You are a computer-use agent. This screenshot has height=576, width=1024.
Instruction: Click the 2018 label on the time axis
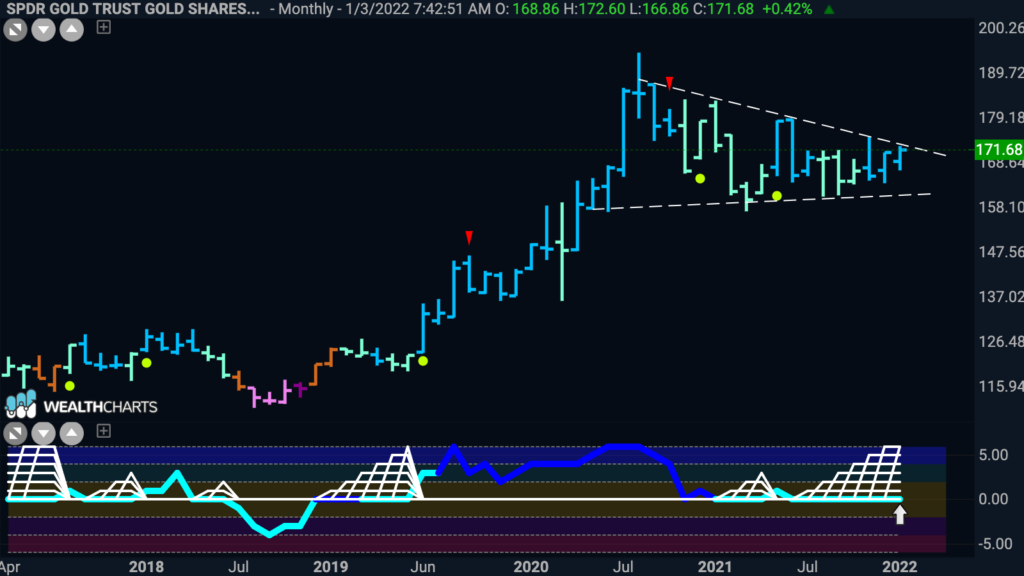coord(146,566)
